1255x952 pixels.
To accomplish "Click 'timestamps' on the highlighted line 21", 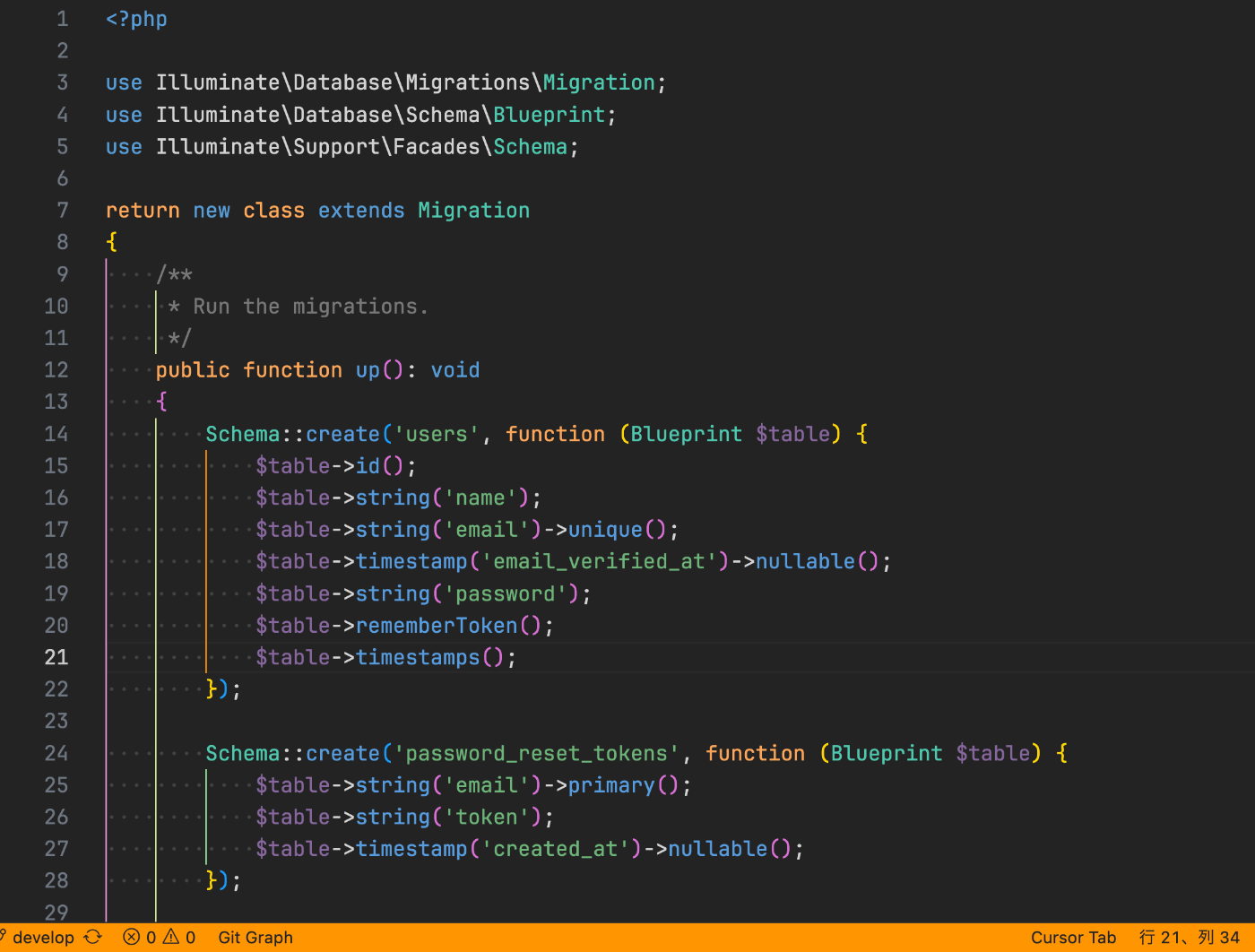I will (x=417, y=657).
